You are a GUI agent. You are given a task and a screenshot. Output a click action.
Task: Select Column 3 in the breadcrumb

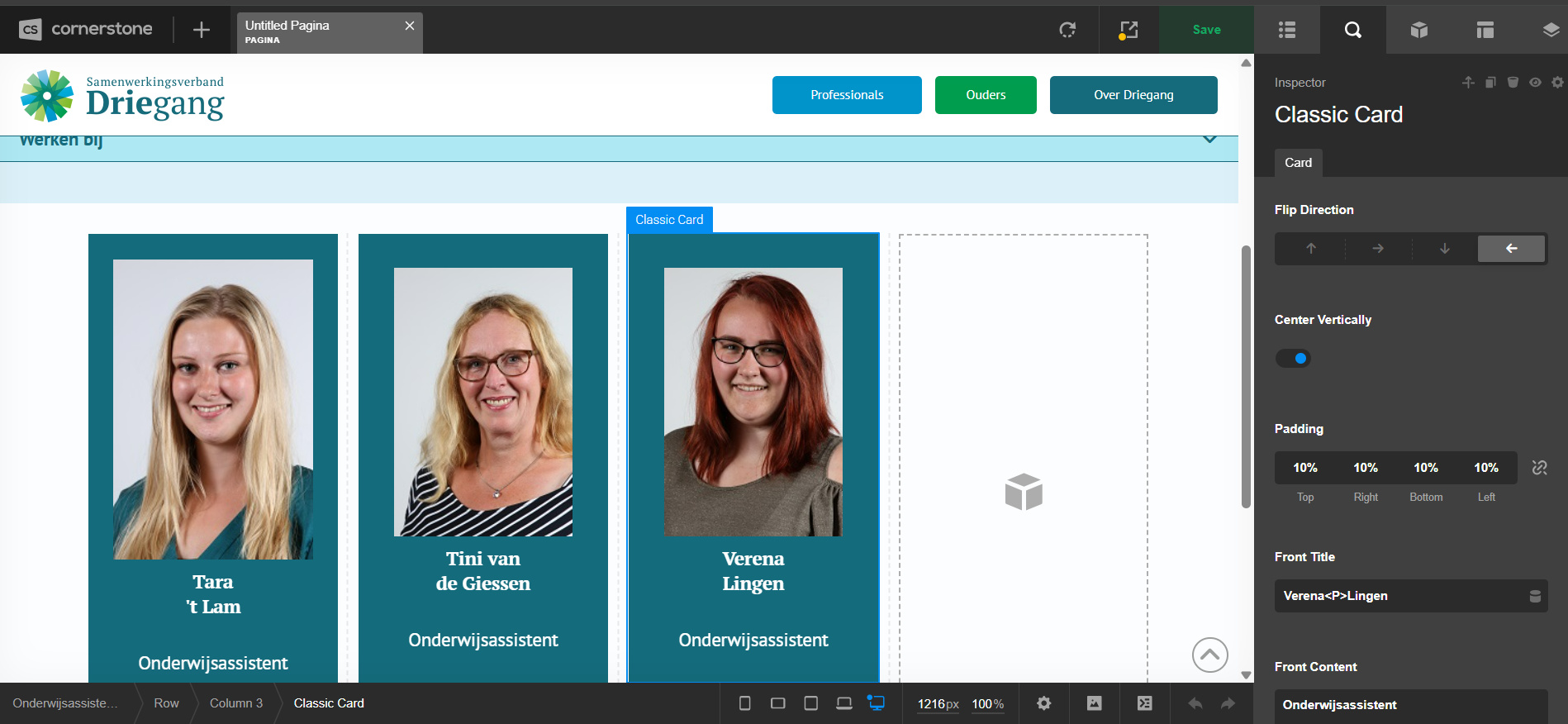236,703
